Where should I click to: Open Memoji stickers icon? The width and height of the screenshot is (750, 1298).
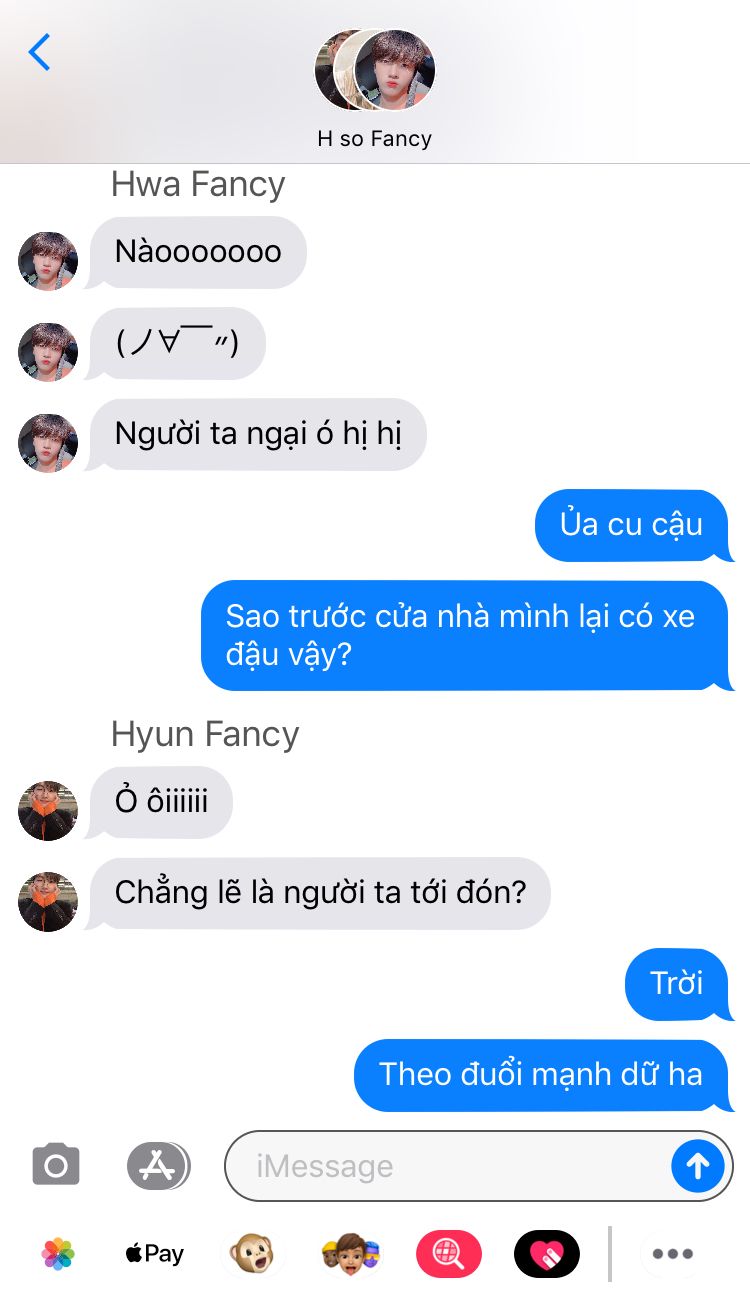tap(351, 1253)
